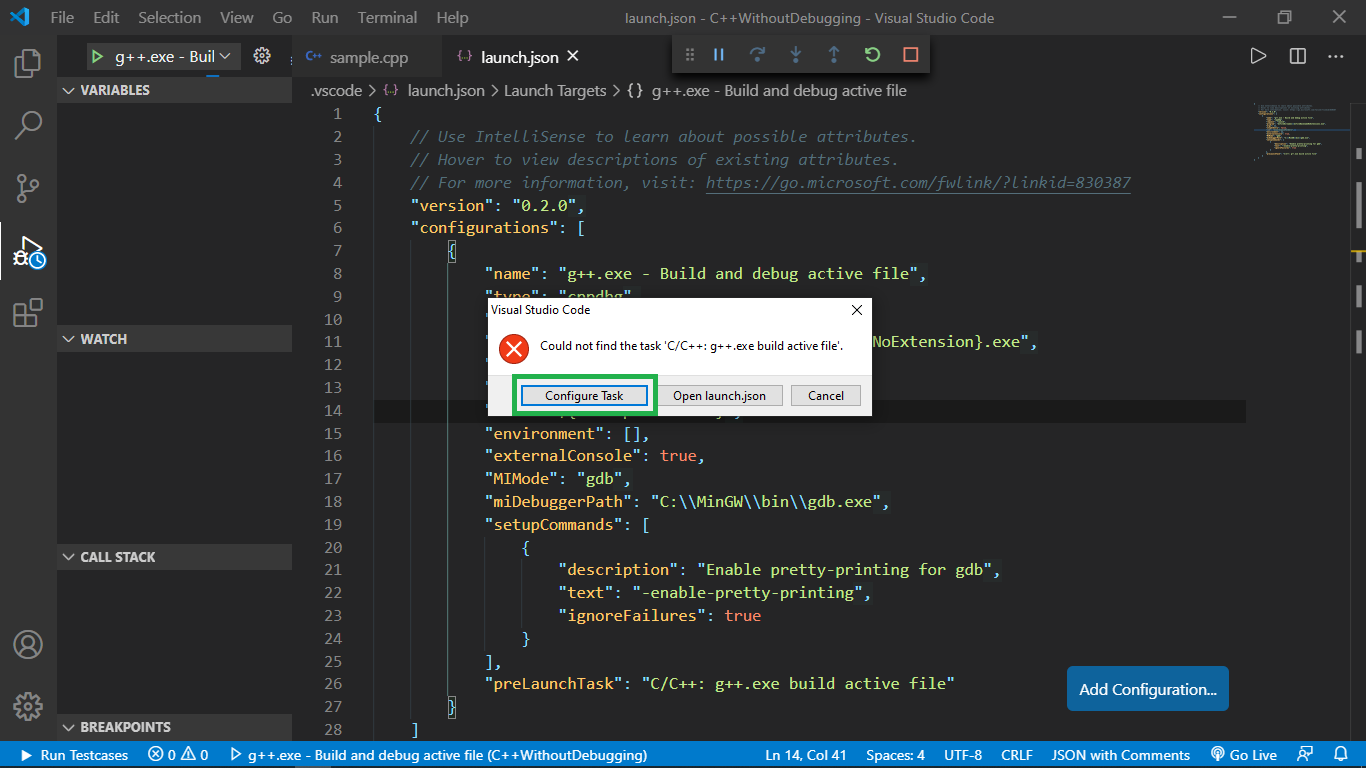Stop debugging with the red square
Viewport: 1366px width, 768px height.
(910, 55)
